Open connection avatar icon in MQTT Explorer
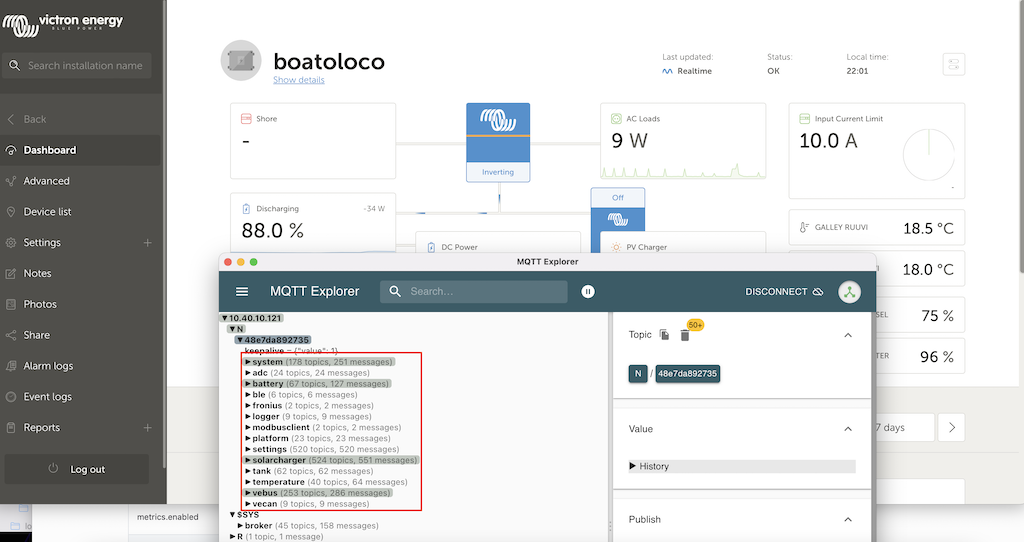 pyautogui.click(x=849, y=292)
